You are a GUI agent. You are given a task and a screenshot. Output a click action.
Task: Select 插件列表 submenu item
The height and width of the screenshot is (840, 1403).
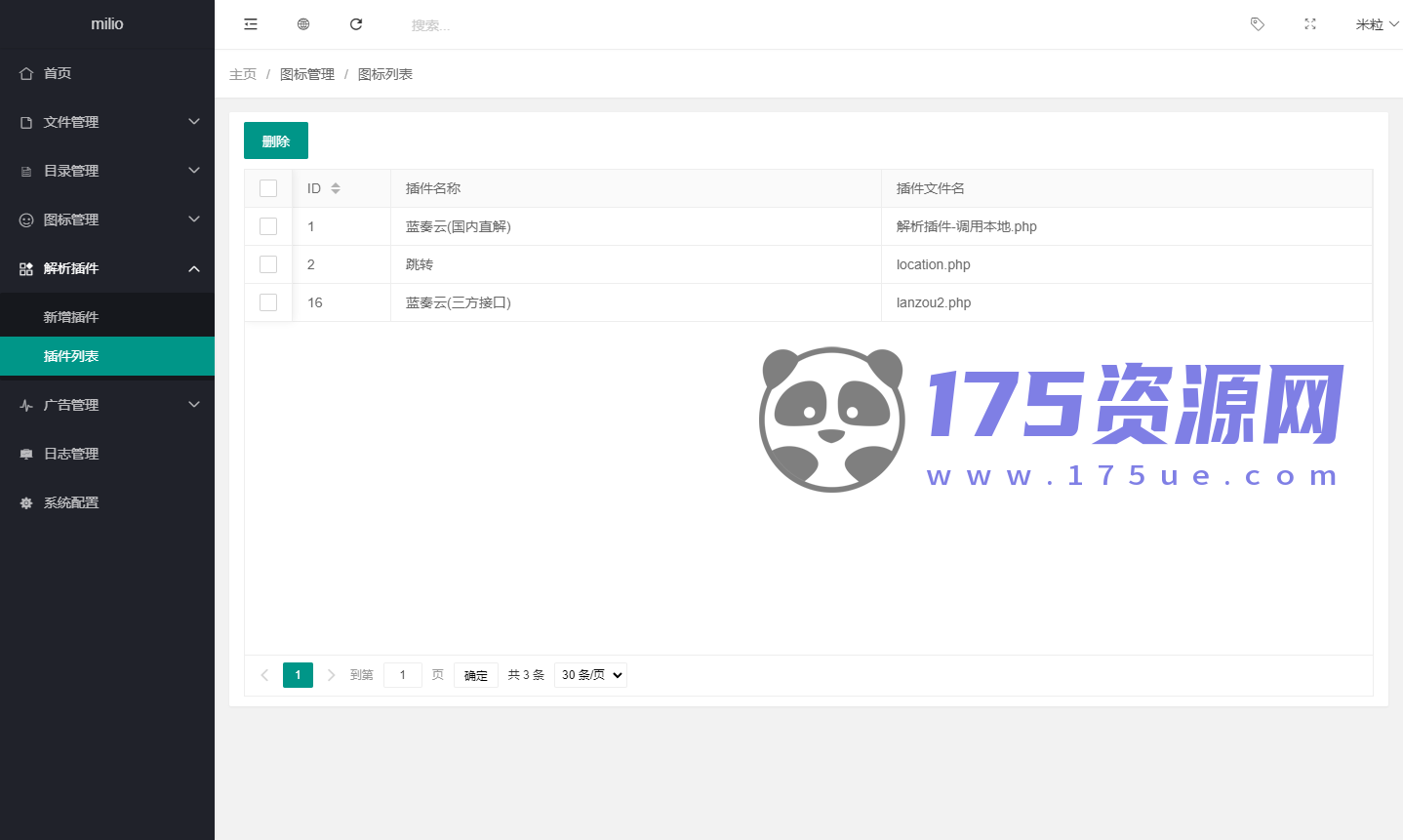point(107,356)
